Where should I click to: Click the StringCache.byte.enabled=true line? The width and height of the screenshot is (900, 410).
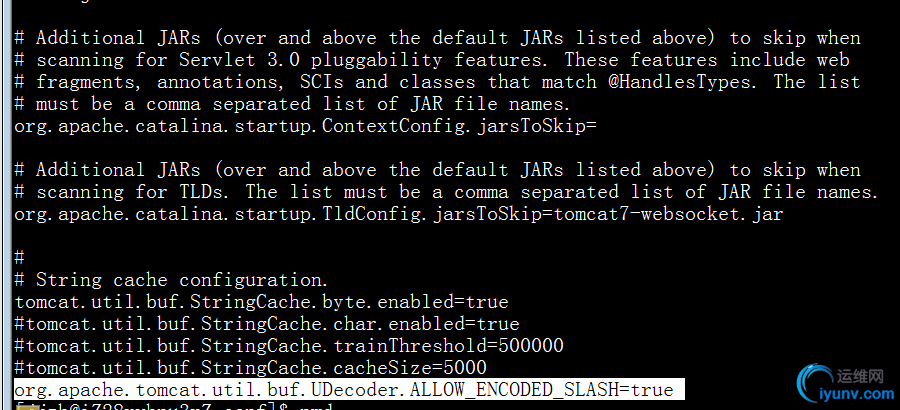(261, 302)
